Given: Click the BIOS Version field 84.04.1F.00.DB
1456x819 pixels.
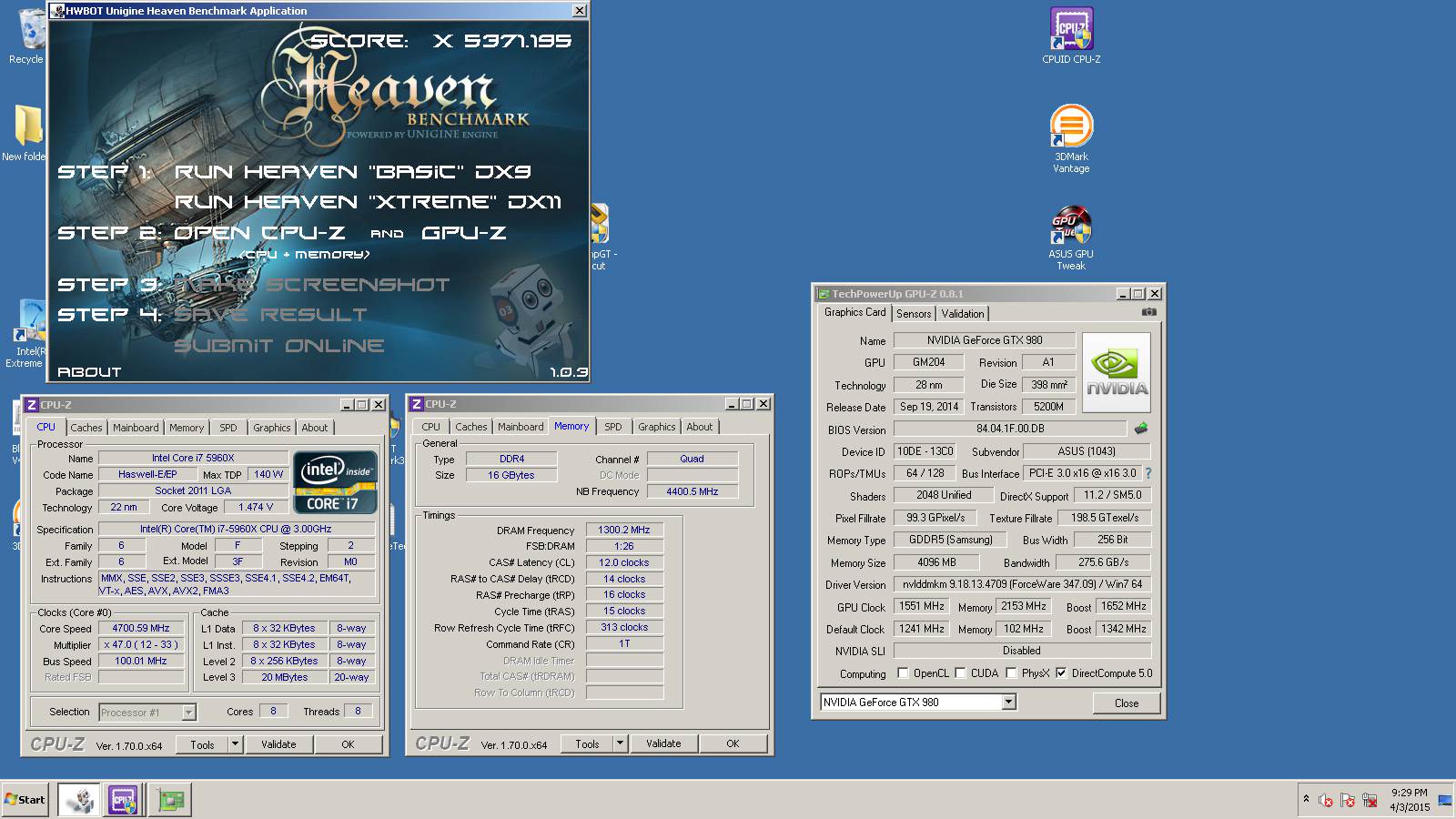Looking at the screenshot, I should (1010, 429).
